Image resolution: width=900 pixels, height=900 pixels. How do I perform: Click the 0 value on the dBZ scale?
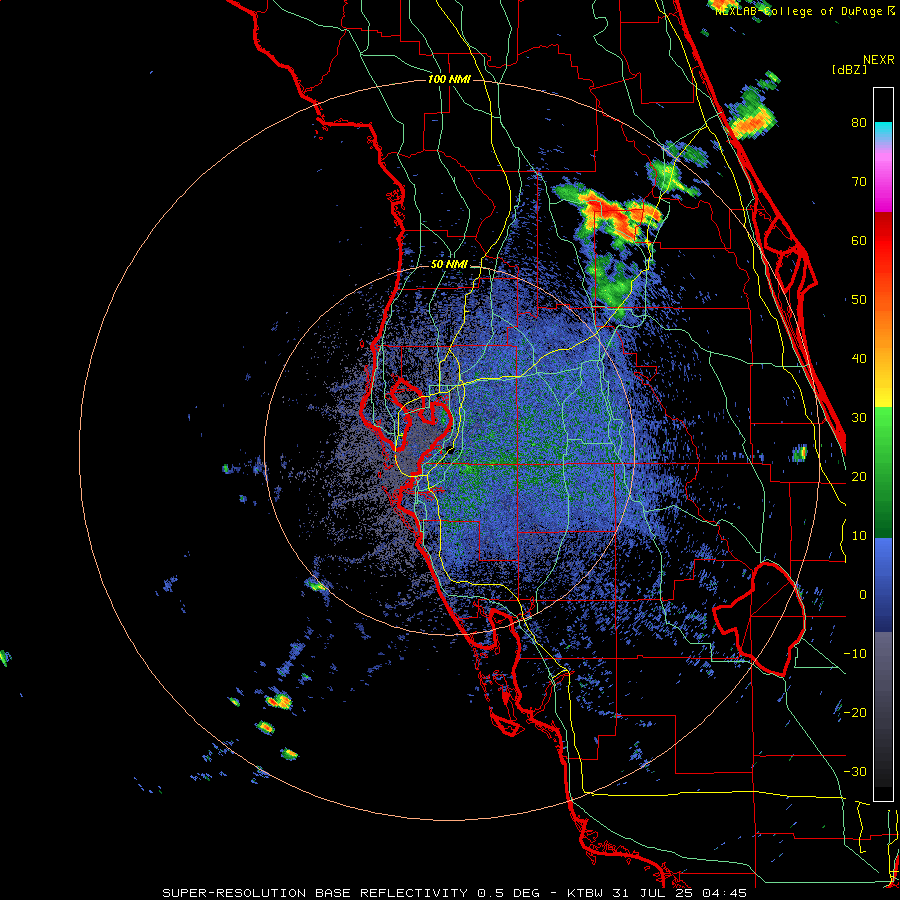(863, 595)
